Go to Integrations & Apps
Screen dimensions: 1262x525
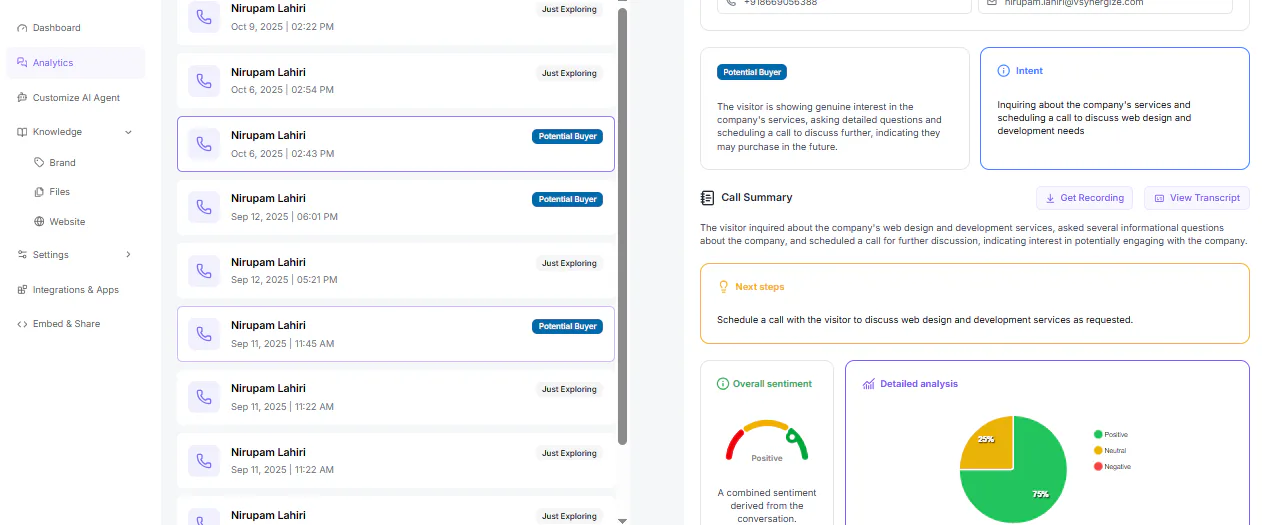coord(75,290)
